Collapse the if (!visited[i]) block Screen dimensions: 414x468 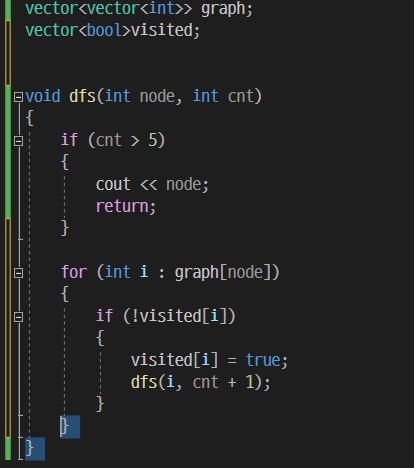coord(18,317)
